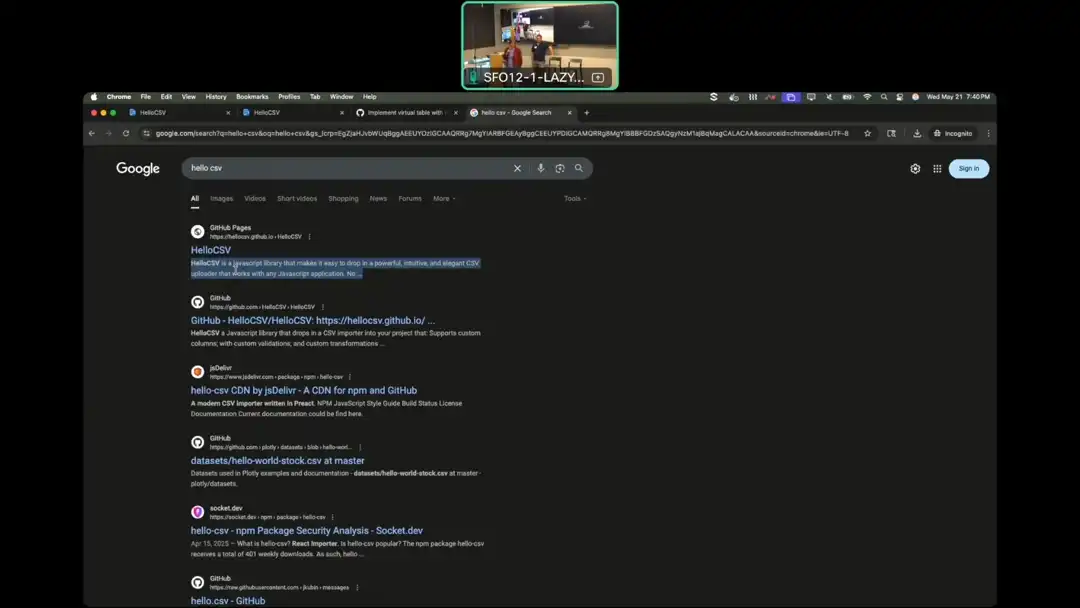Open the Apple menu
1080x608 pixels.
pos(94,97)
